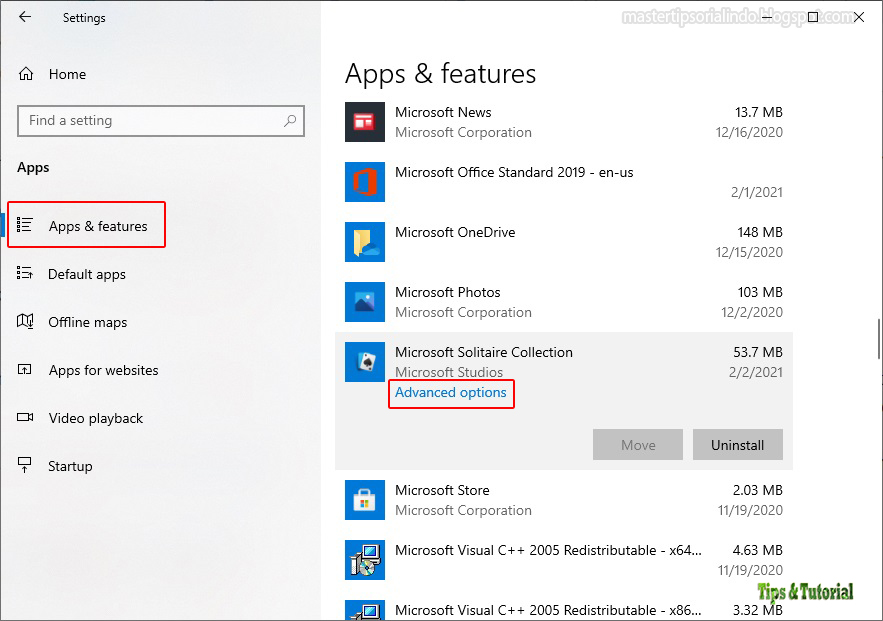Maximize the Settings window
The height and width of the screenshot is (621, 883).
[x=813, y=17]
